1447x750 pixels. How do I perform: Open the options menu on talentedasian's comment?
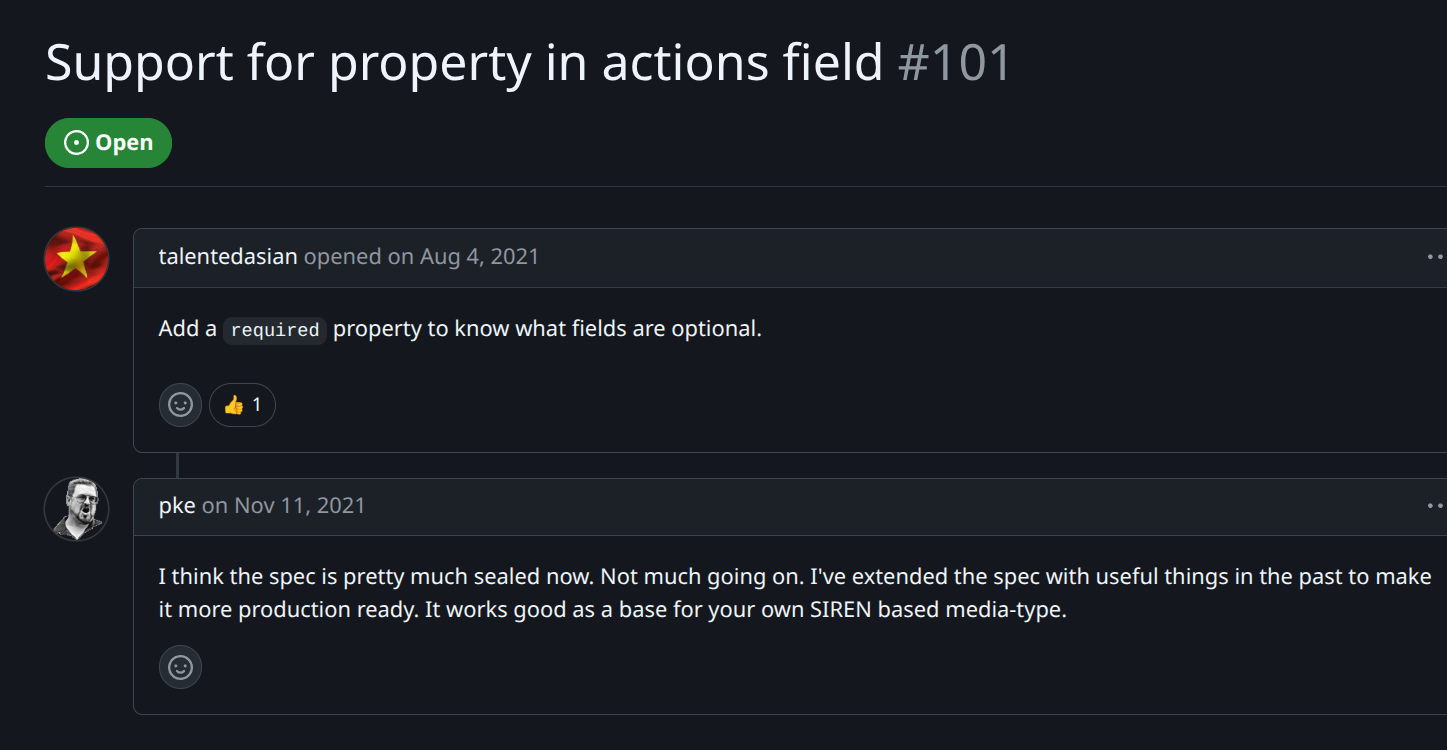(1435, 257)
